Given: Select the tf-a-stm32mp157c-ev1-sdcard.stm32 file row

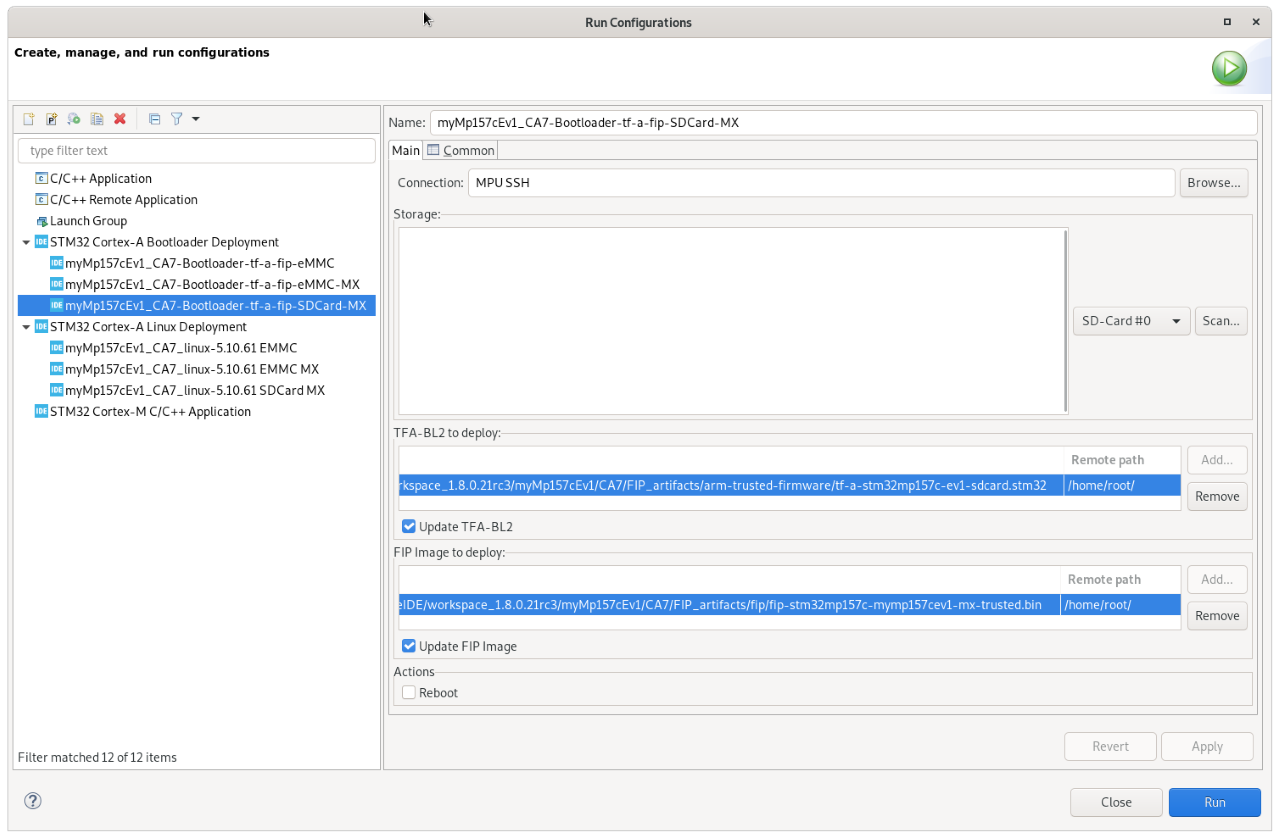Looking at the screenshot, I should (789, 486).
